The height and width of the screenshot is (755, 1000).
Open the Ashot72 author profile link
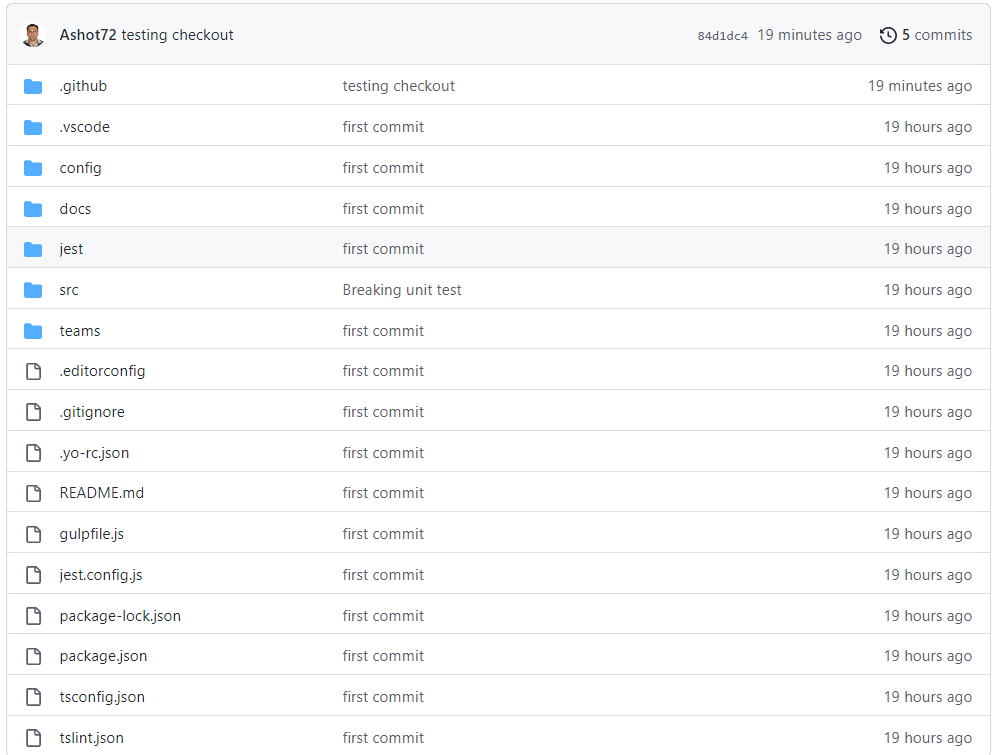click(88, 35)
